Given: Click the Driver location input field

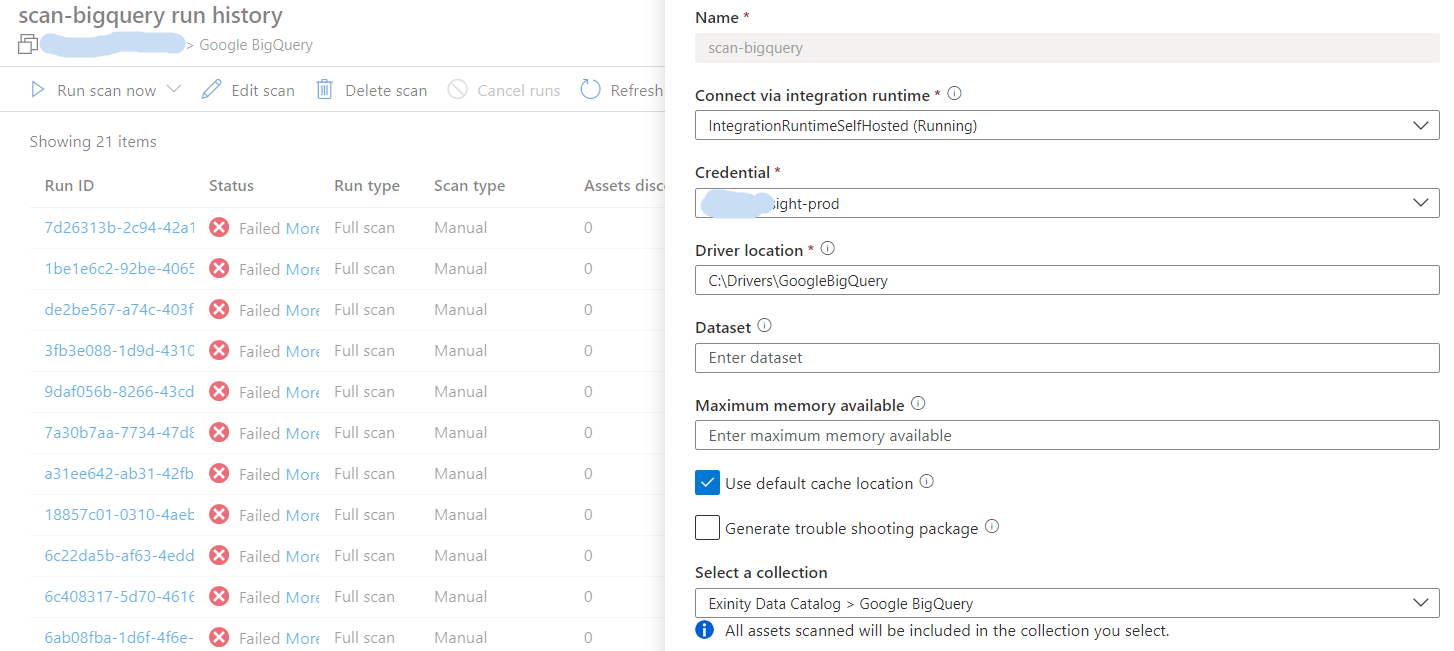Looking at the screenshot, I should click(1066, 281).
